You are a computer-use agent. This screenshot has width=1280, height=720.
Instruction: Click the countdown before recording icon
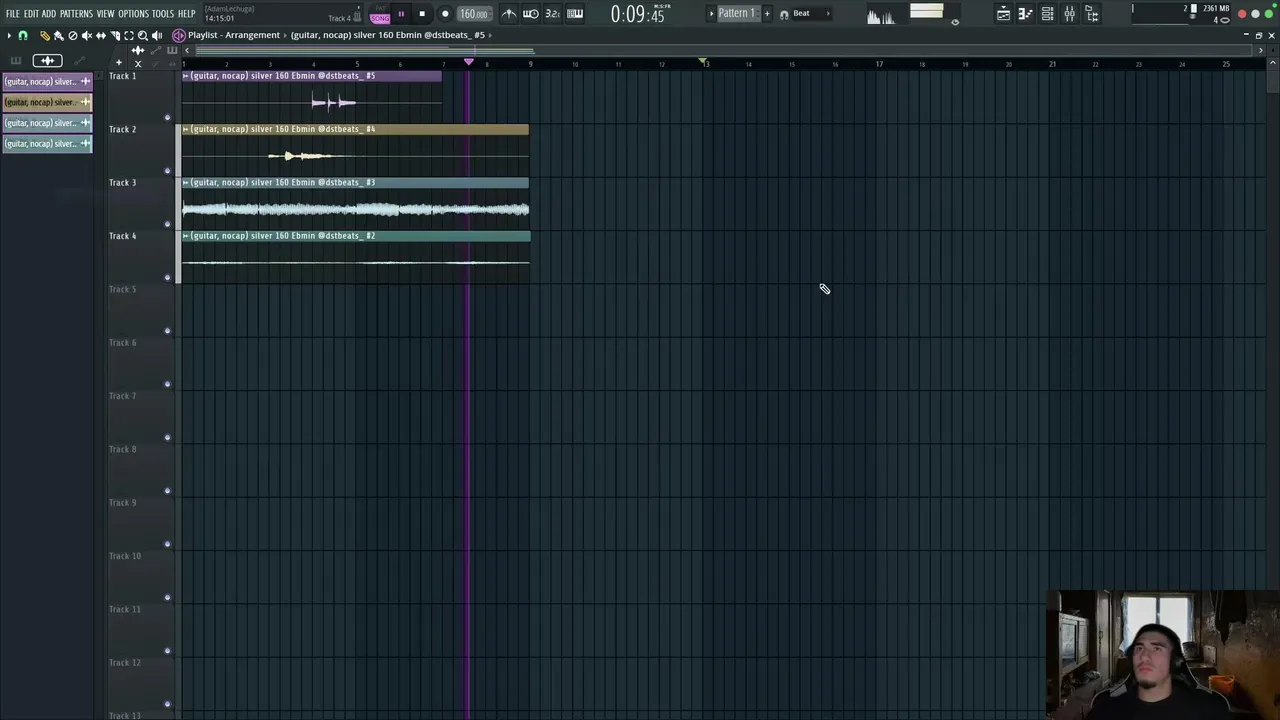click(x=553, y=14)
